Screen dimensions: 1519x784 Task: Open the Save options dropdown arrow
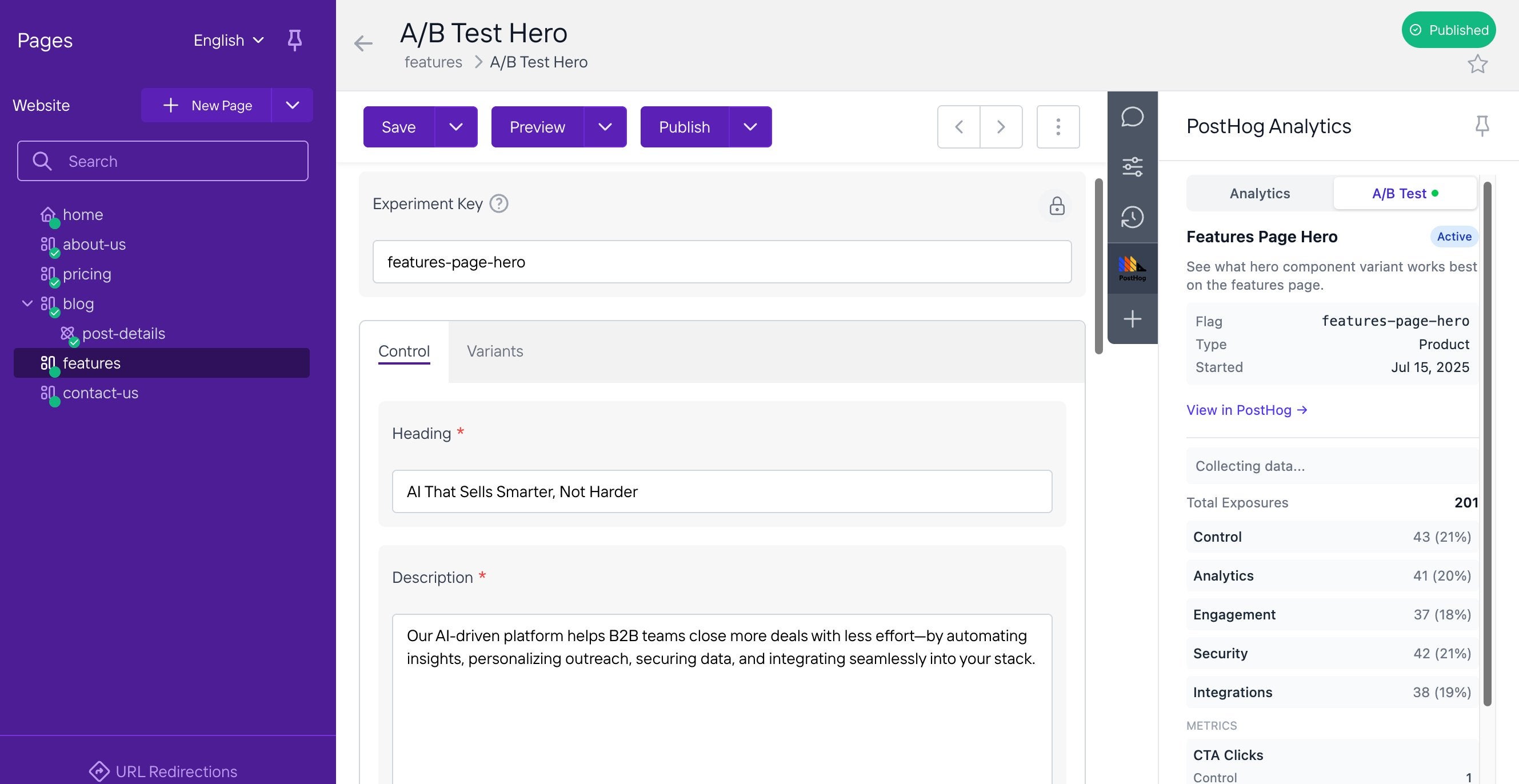coord(456,127)
